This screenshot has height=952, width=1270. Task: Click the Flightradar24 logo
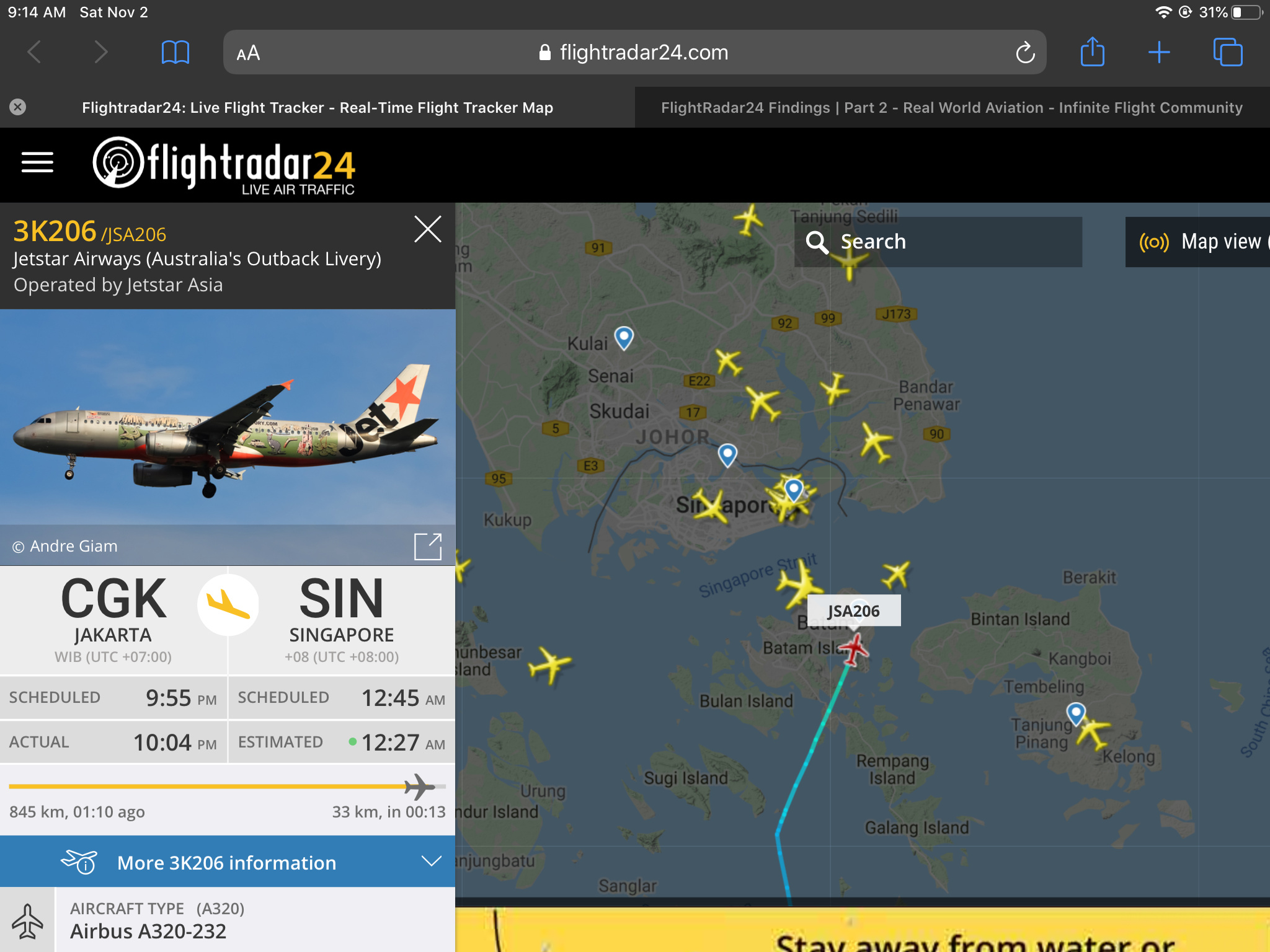point(224,165)
